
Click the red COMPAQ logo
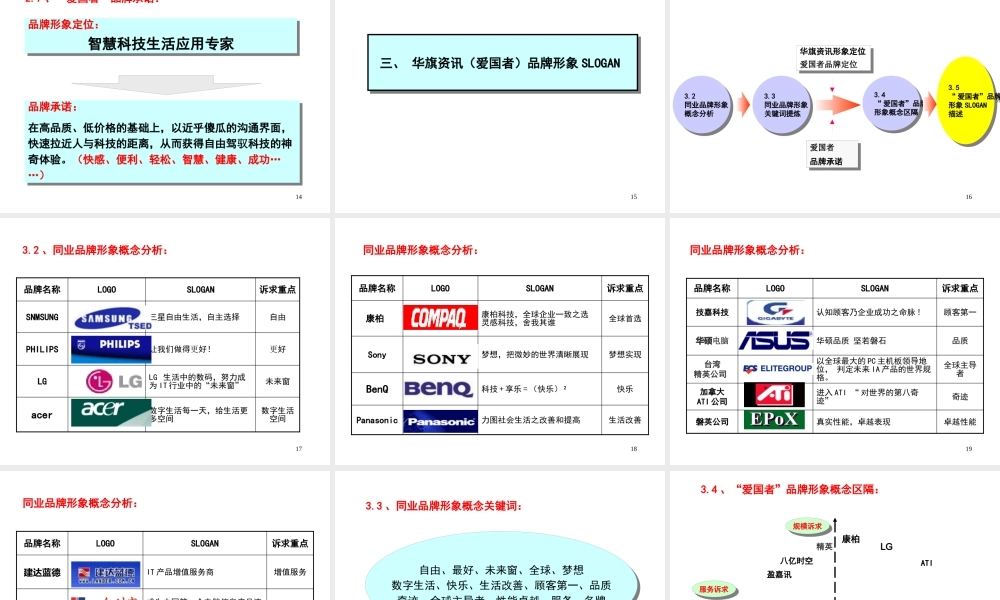[440, 317]
